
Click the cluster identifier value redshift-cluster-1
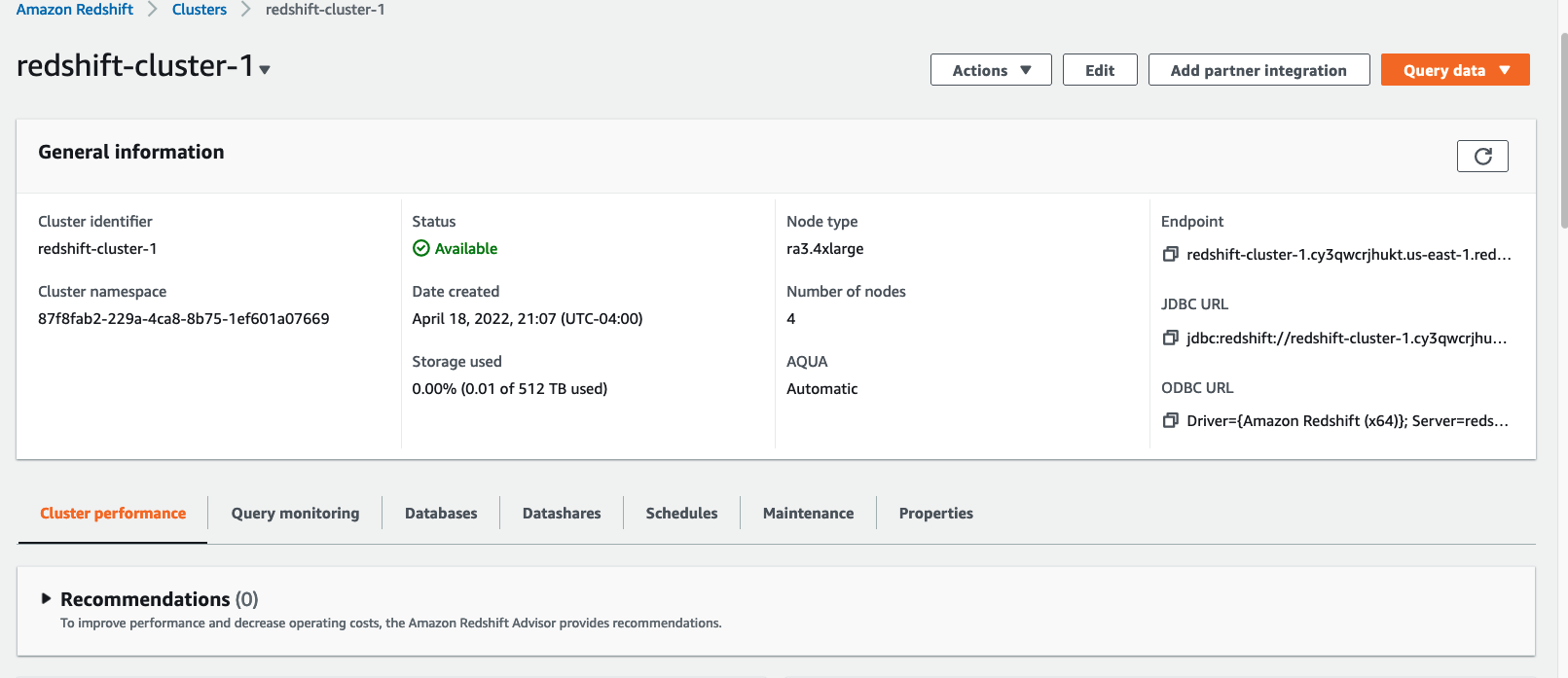(x=97, y=248)
